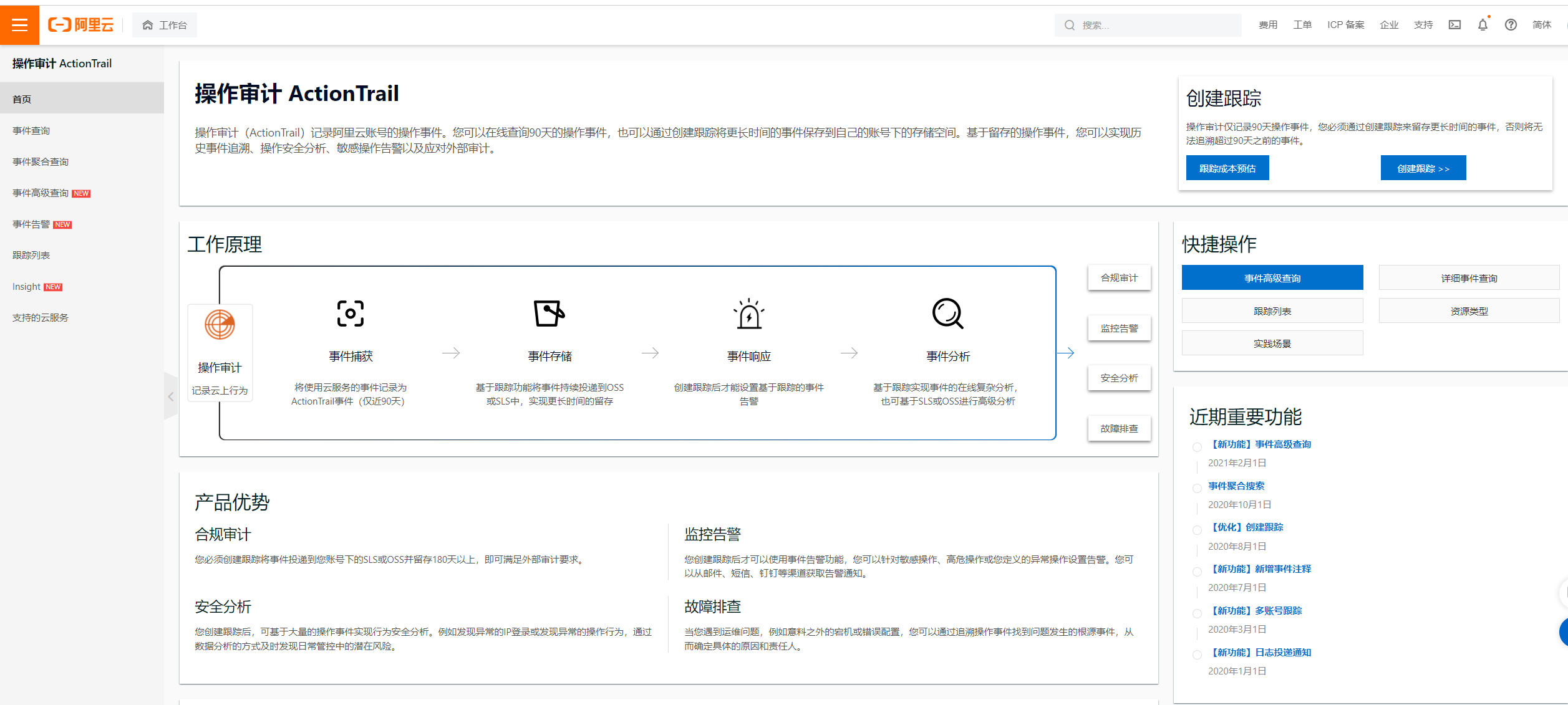Click the 事件存储 storage icon

click(549, 313)
